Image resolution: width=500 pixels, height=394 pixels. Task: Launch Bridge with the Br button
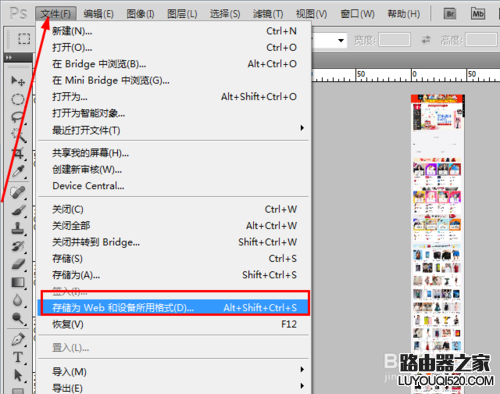click(450, 14)
